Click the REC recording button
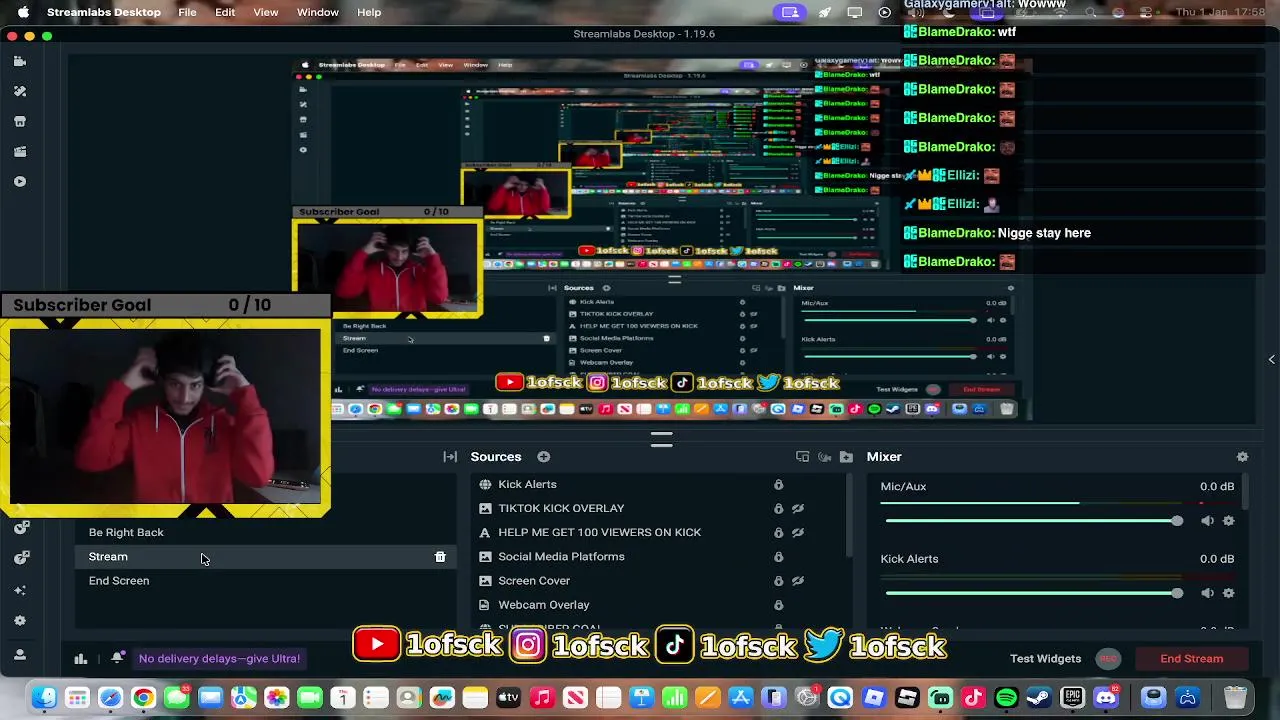The image size is (1280, 720). coord(1107,659)
